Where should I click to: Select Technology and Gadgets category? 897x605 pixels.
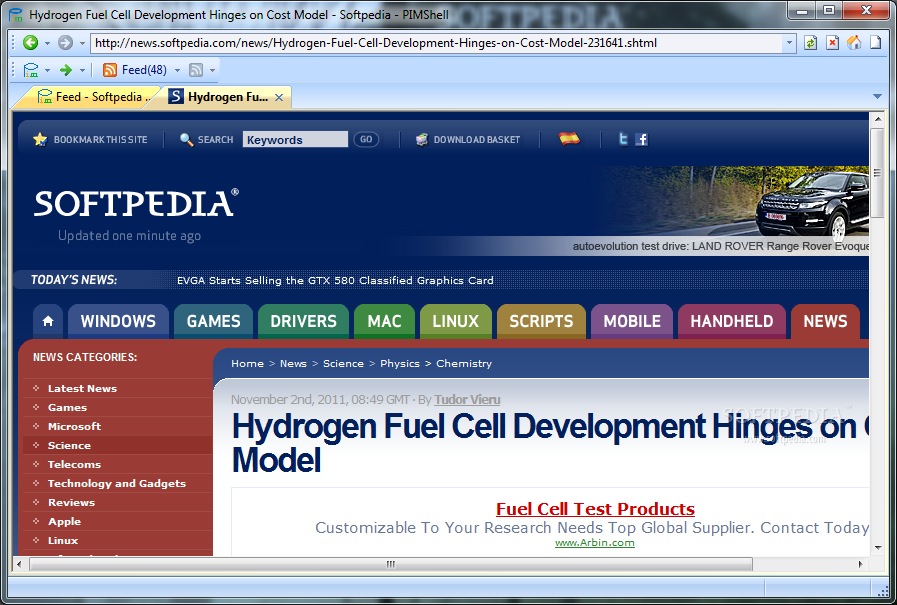pos(118,483)
